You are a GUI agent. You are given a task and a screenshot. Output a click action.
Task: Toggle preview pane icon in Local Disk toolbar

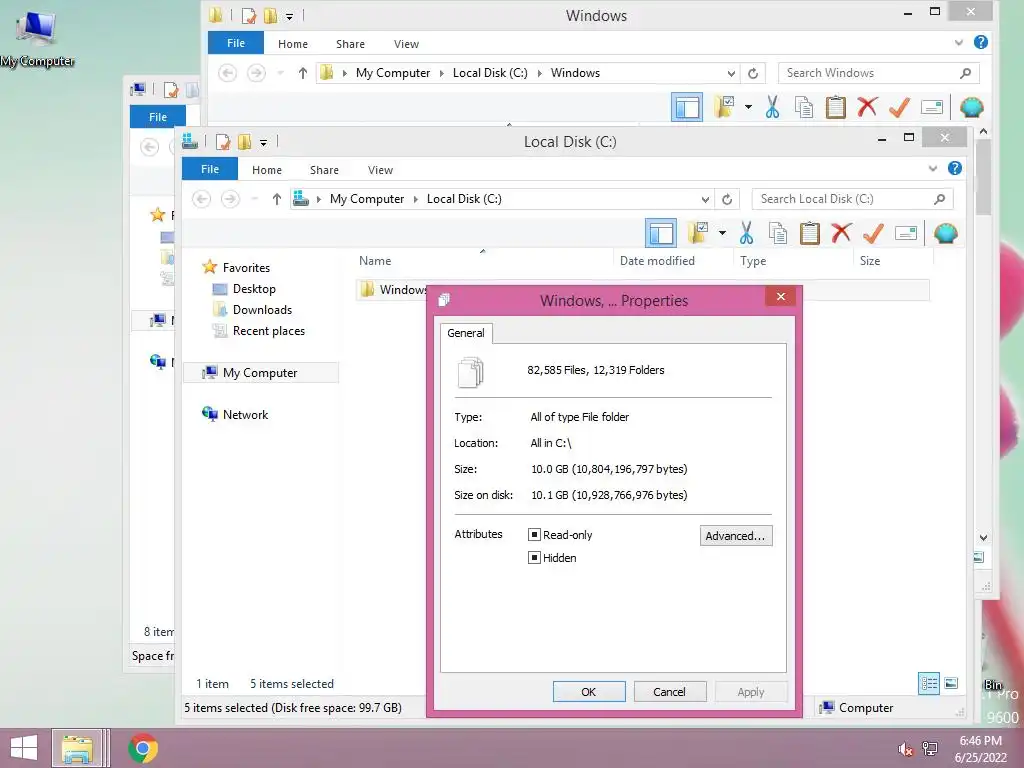pyautogui.click(x=661, y=233)
